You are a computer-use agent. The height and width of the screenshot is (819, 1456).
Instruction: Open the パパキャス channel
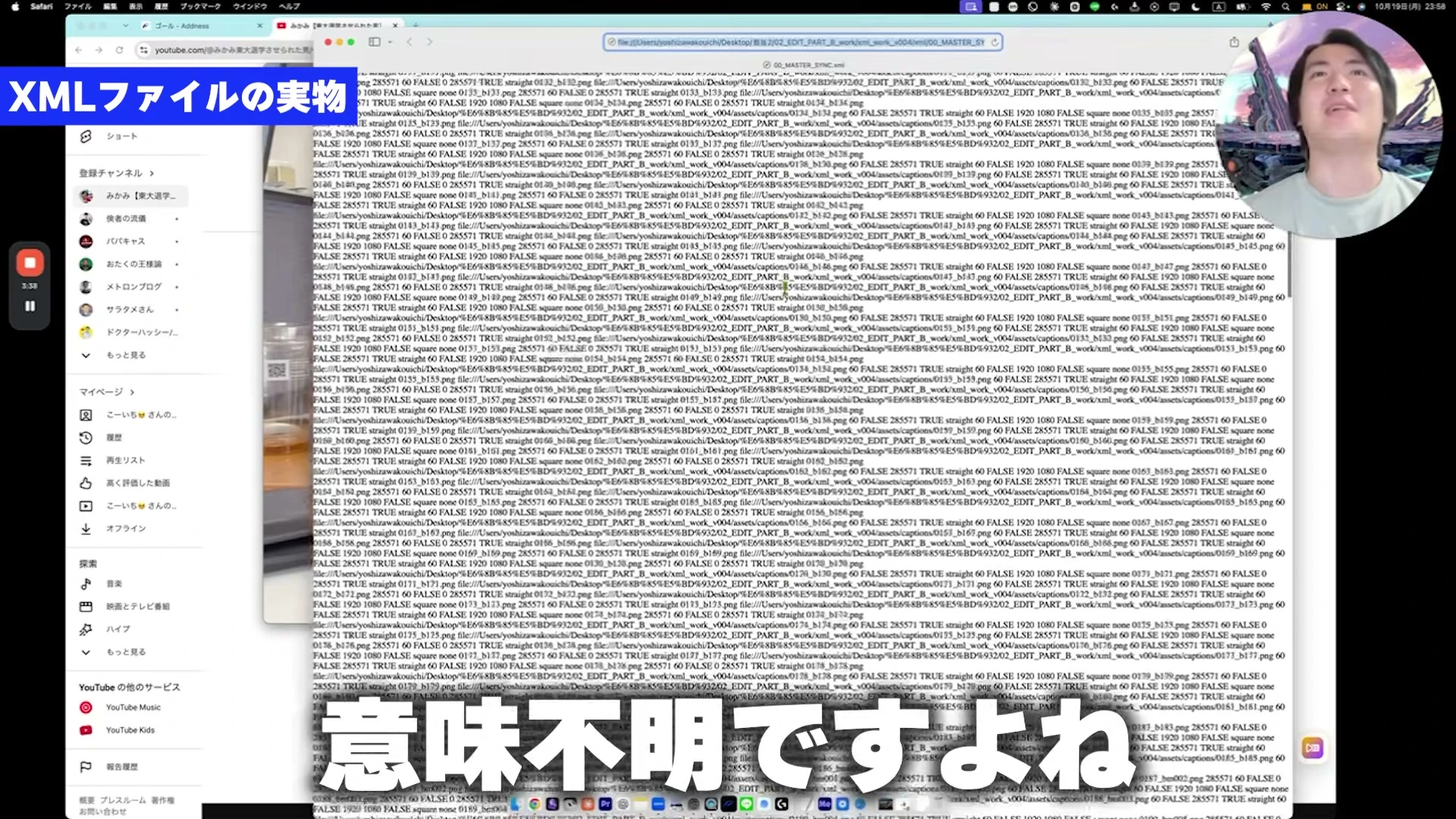tap(132, 241)
